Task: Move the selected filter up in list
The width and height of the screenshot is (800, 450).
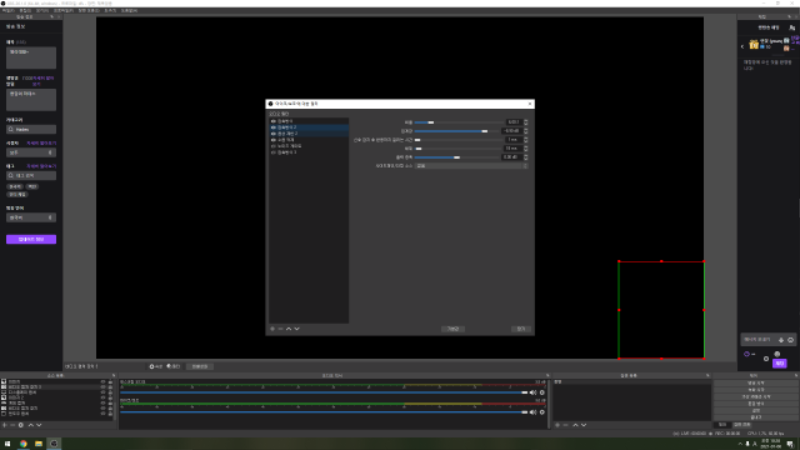Action: (x=289, y=329)
